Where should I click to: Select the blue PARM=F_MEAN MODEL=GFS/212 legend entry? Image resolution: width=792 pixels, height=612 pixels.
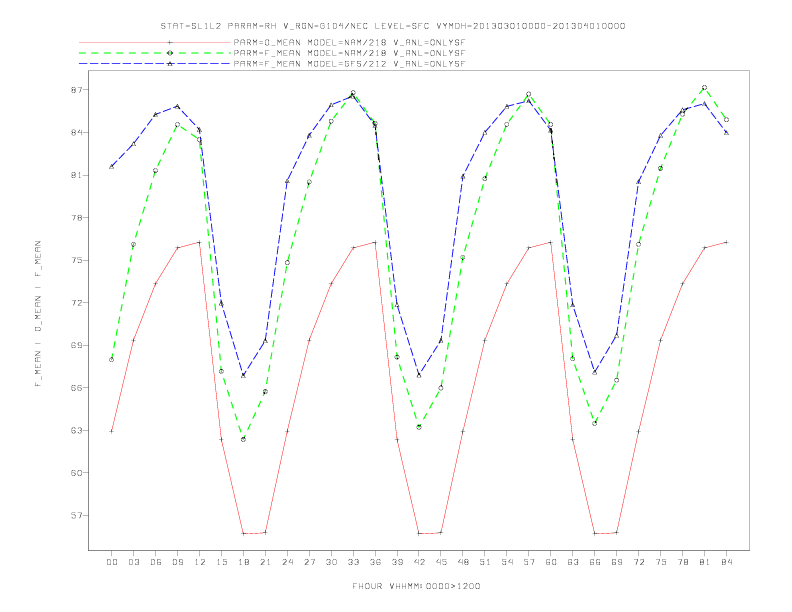click(272, 64)
